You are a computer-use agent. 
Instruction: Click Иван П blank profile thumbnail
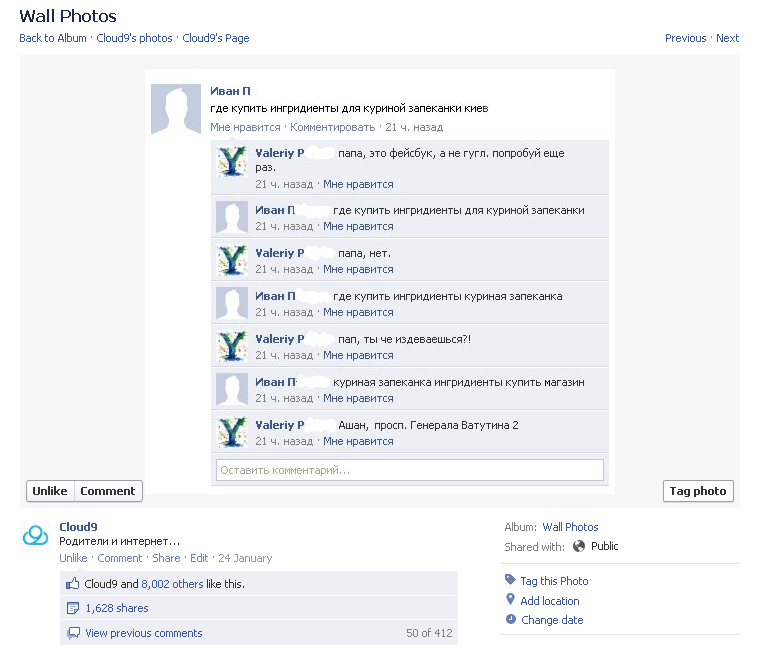pyautogui.click(x=175, y=109)
